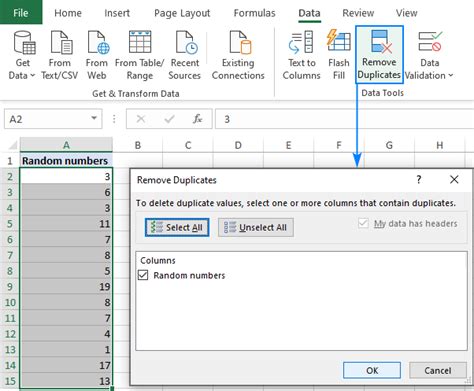
Task: Click the Remove Duplicates ribbon button
Action: point(379,55)
